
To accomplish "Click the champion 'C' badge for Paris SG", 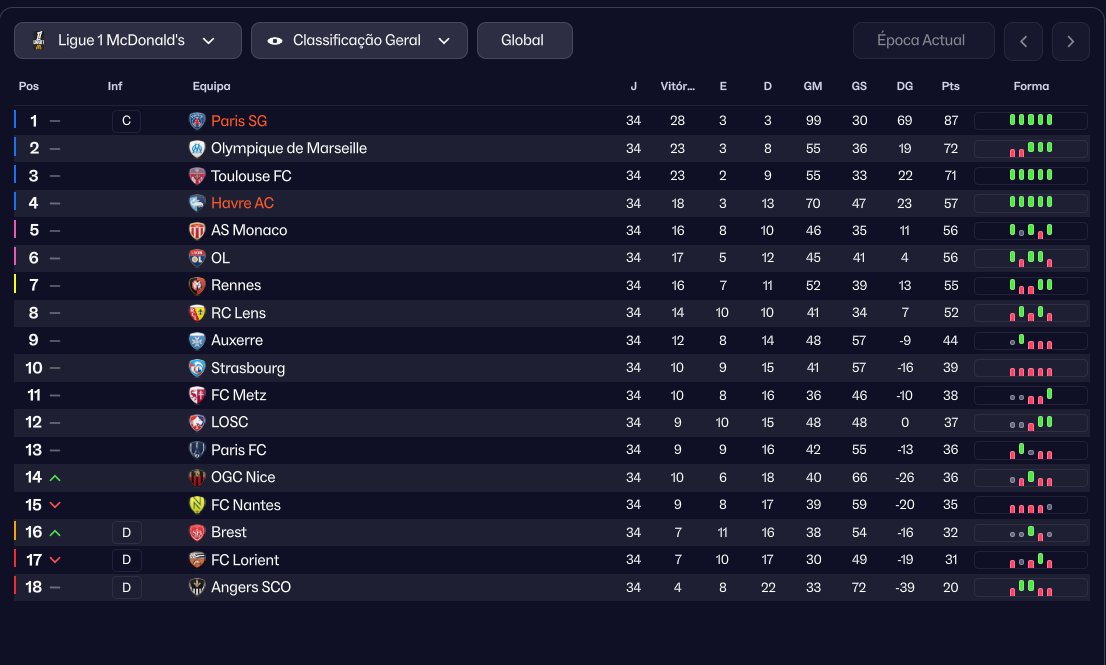I will 126,121.
